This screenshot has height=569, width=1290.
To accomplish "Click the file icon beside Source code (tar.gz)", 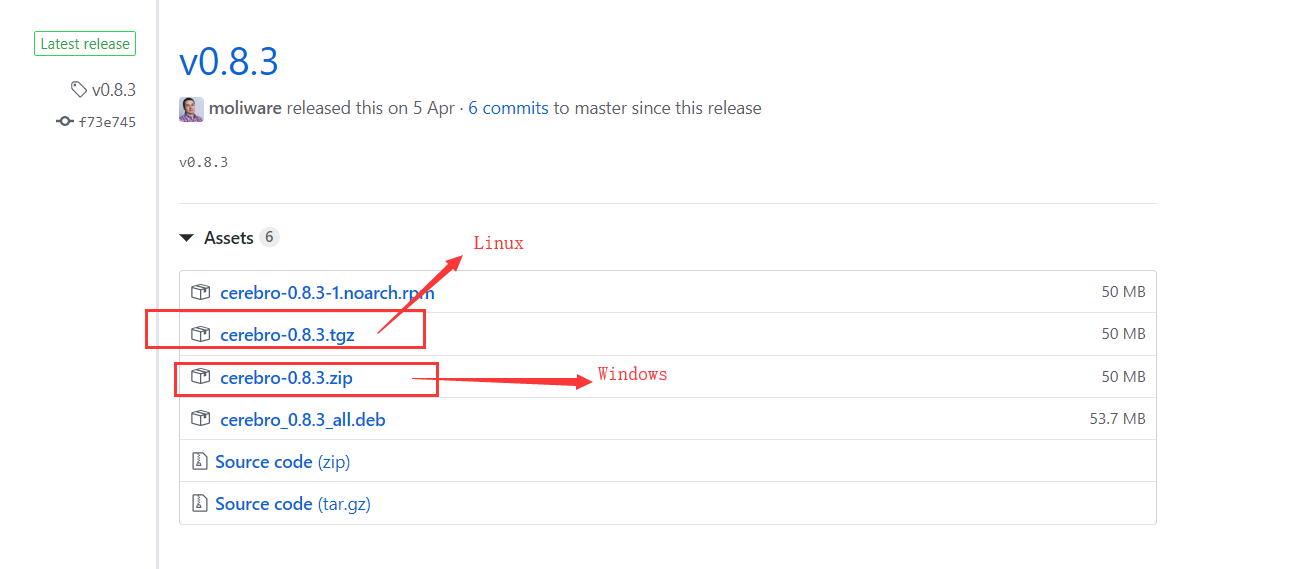I will tap(199, 504).
